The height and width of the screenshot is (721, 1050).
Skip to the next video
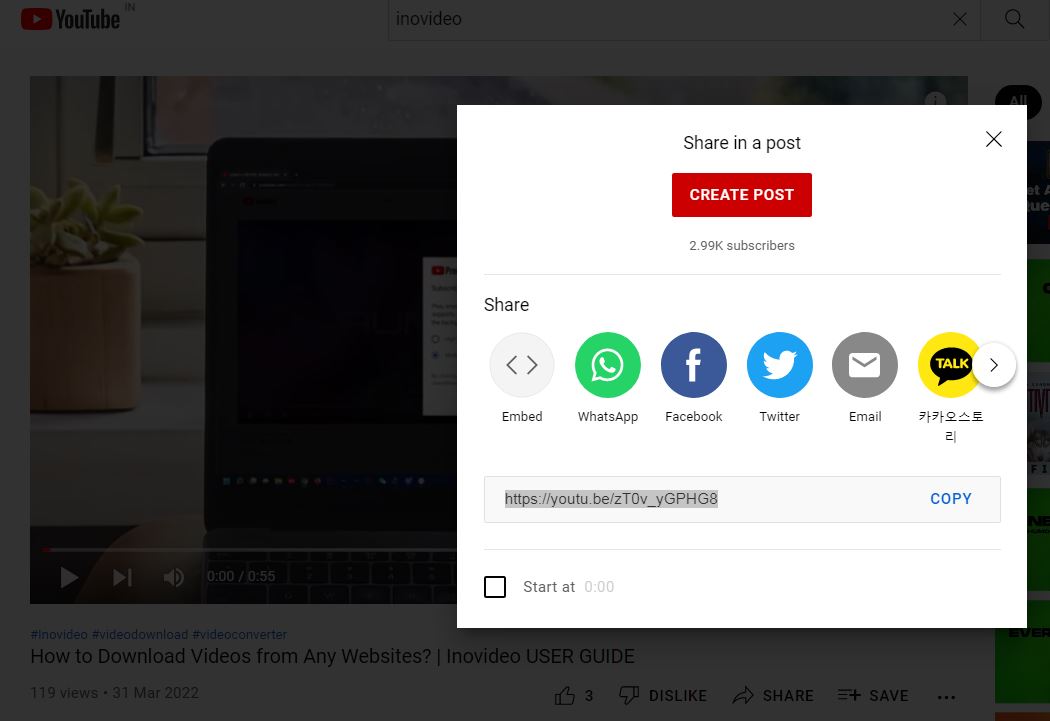pyautogui.click(x=122, y=577)
